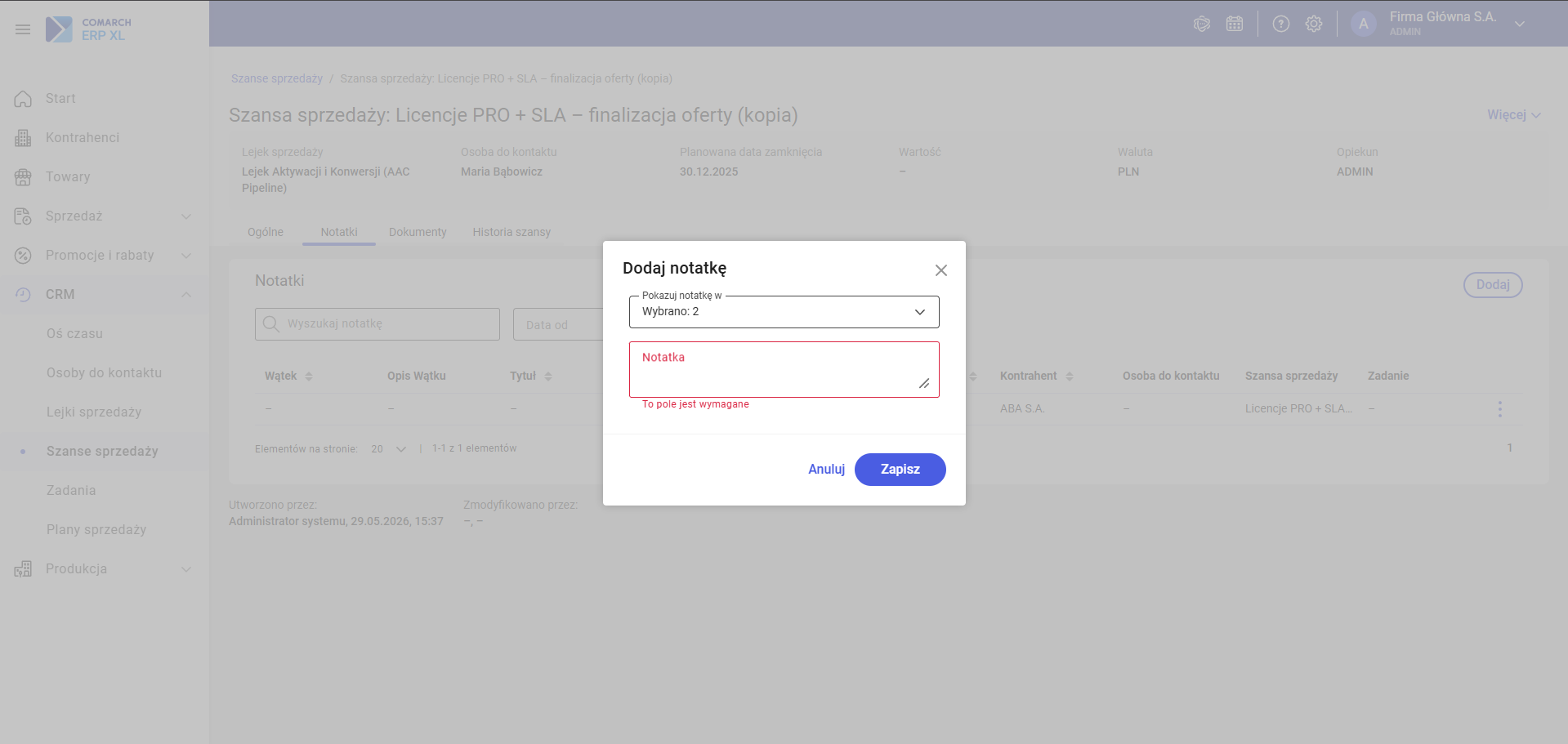
Task: Sort the table by Wątek column
Action: pyautogui.click(x=309, y=376)
